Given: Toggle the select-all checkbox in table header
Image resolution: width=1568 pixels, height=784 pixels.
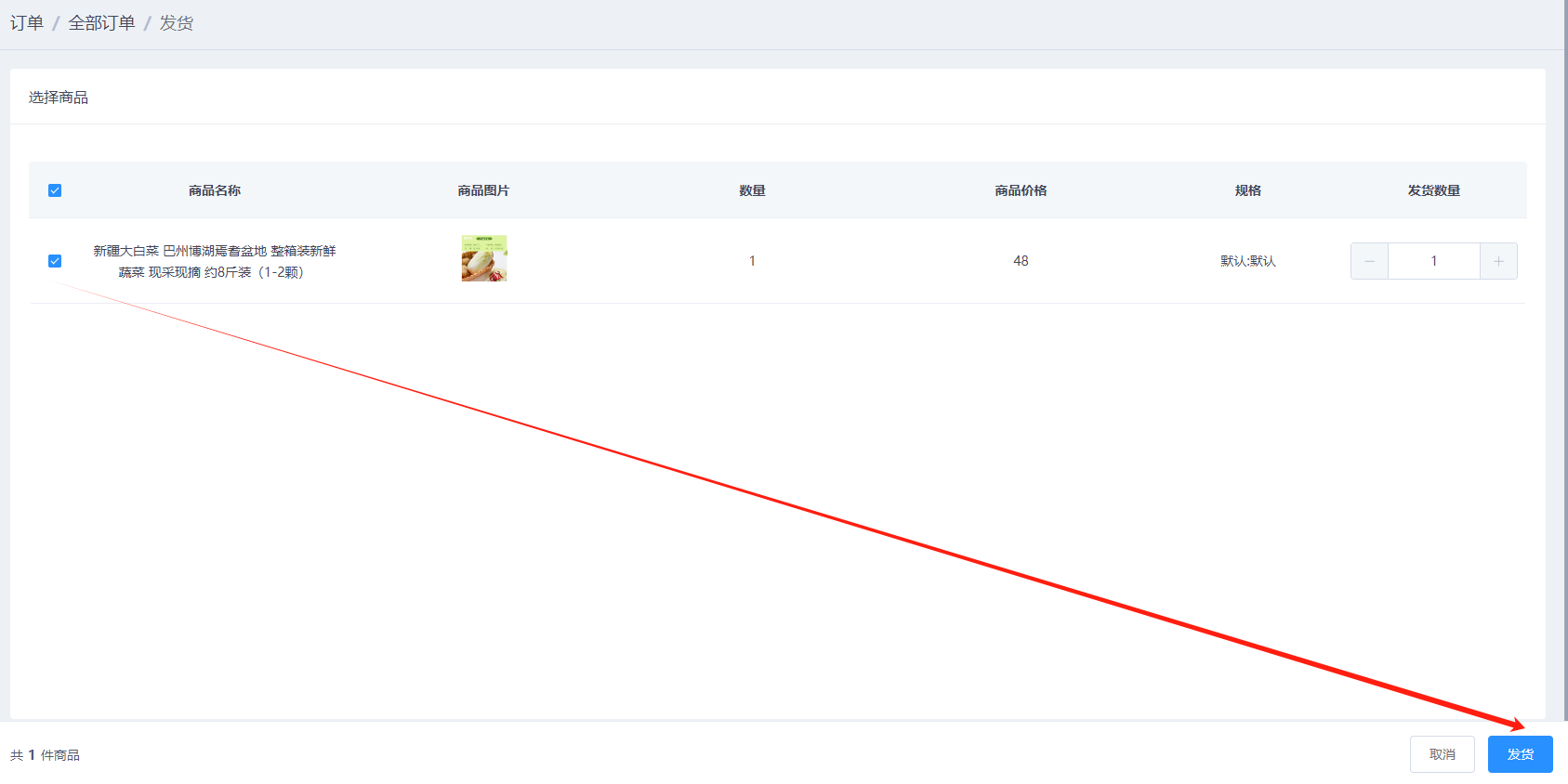Looking at the screenshot, I should pyautogui.click(x=55, y=190).
